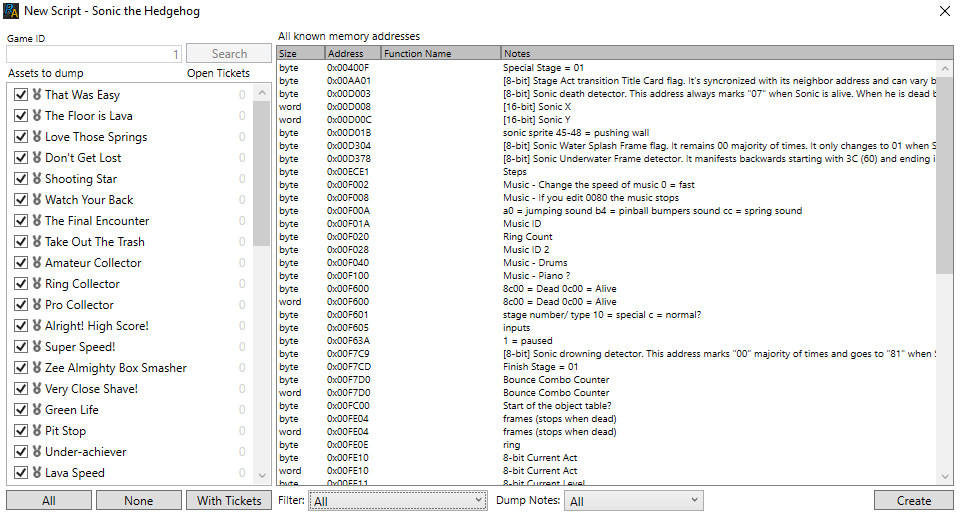Screen dimensions: 960x516
Task: Click the achievement icon beside Amateur Collector
Action: (x=37, y=263)
